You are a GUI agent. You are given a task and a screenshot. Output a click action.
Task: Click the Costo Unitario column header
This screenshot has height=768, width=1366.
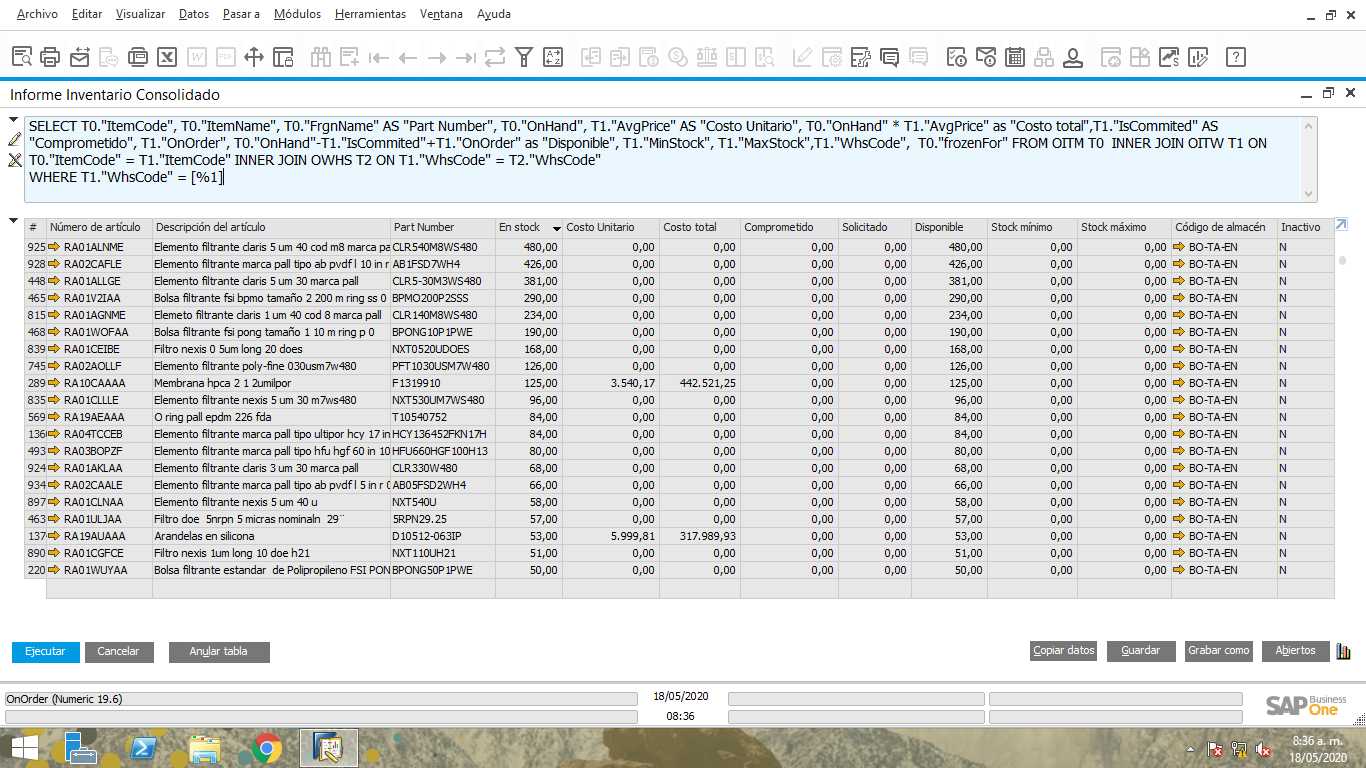pyautogui.click(x=610, y=227)
